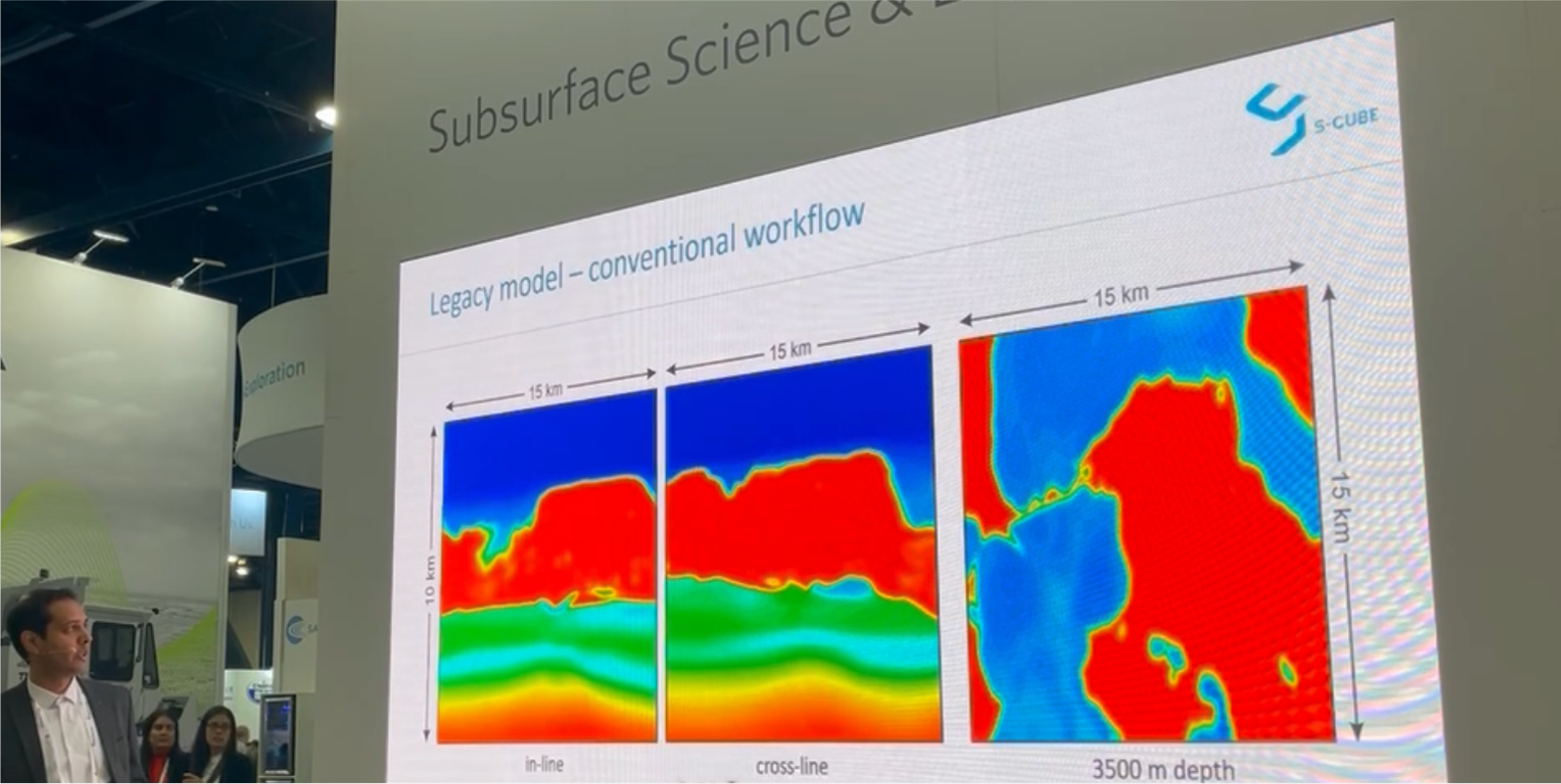Click the '15 km' label above the cross-line panel
This screenshot has height=784, width=1561.
click(x=789, y=350)
